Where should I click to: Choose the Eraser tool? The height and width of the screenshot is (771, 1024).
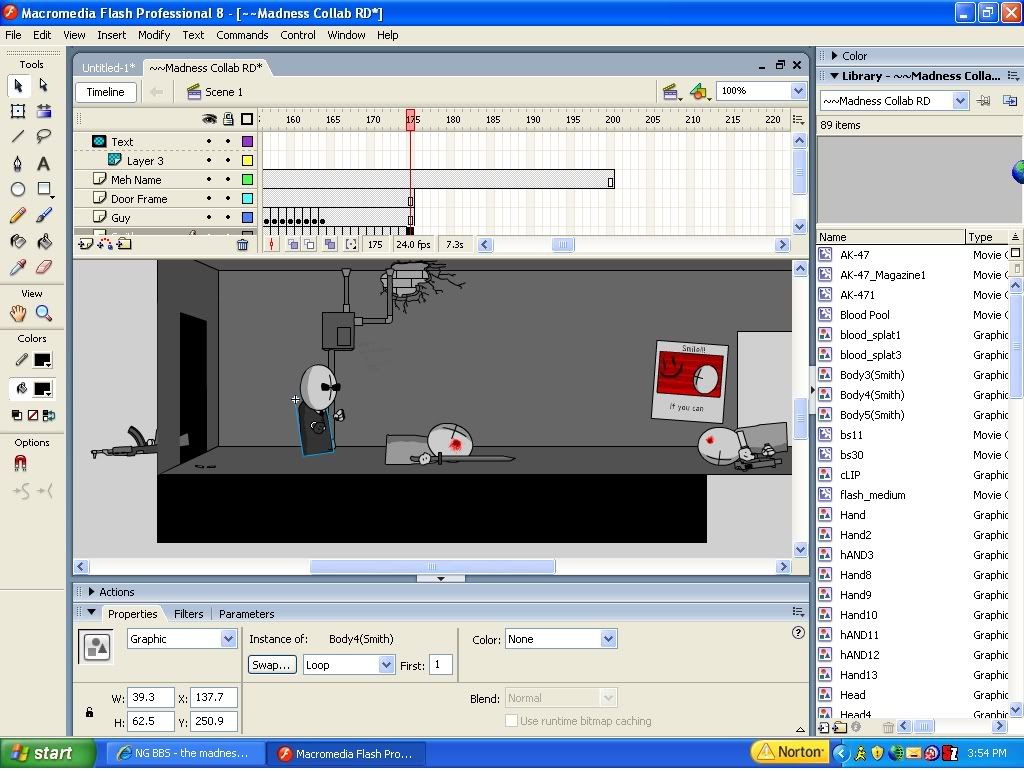[44, 267]
